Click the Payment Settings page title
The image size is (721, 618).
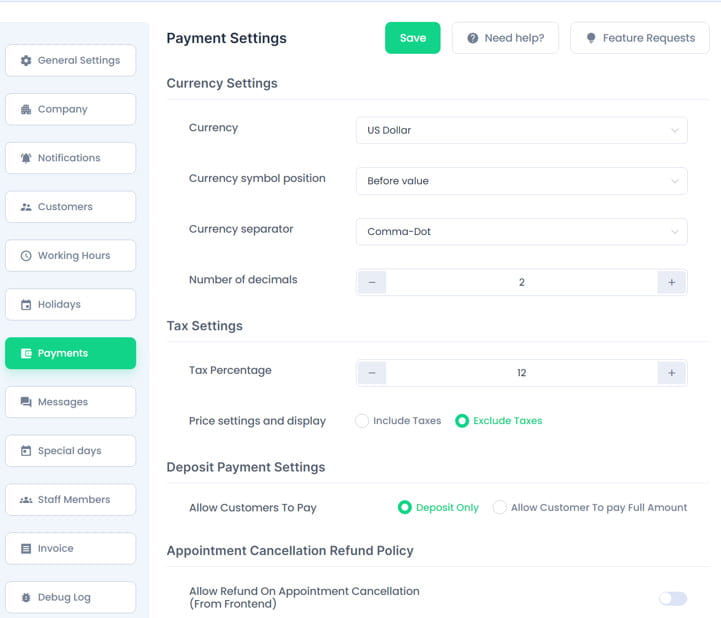226,38
